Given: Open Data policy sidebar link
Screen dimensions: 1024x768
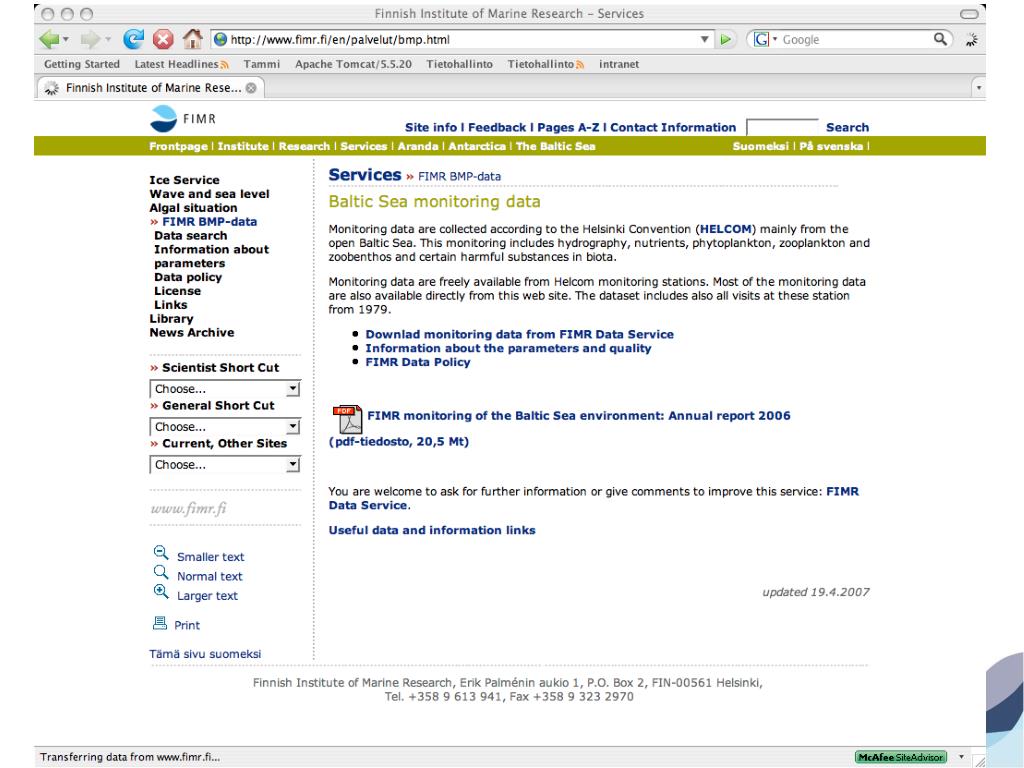Looking at the screenshot, I should click(188, 277).
